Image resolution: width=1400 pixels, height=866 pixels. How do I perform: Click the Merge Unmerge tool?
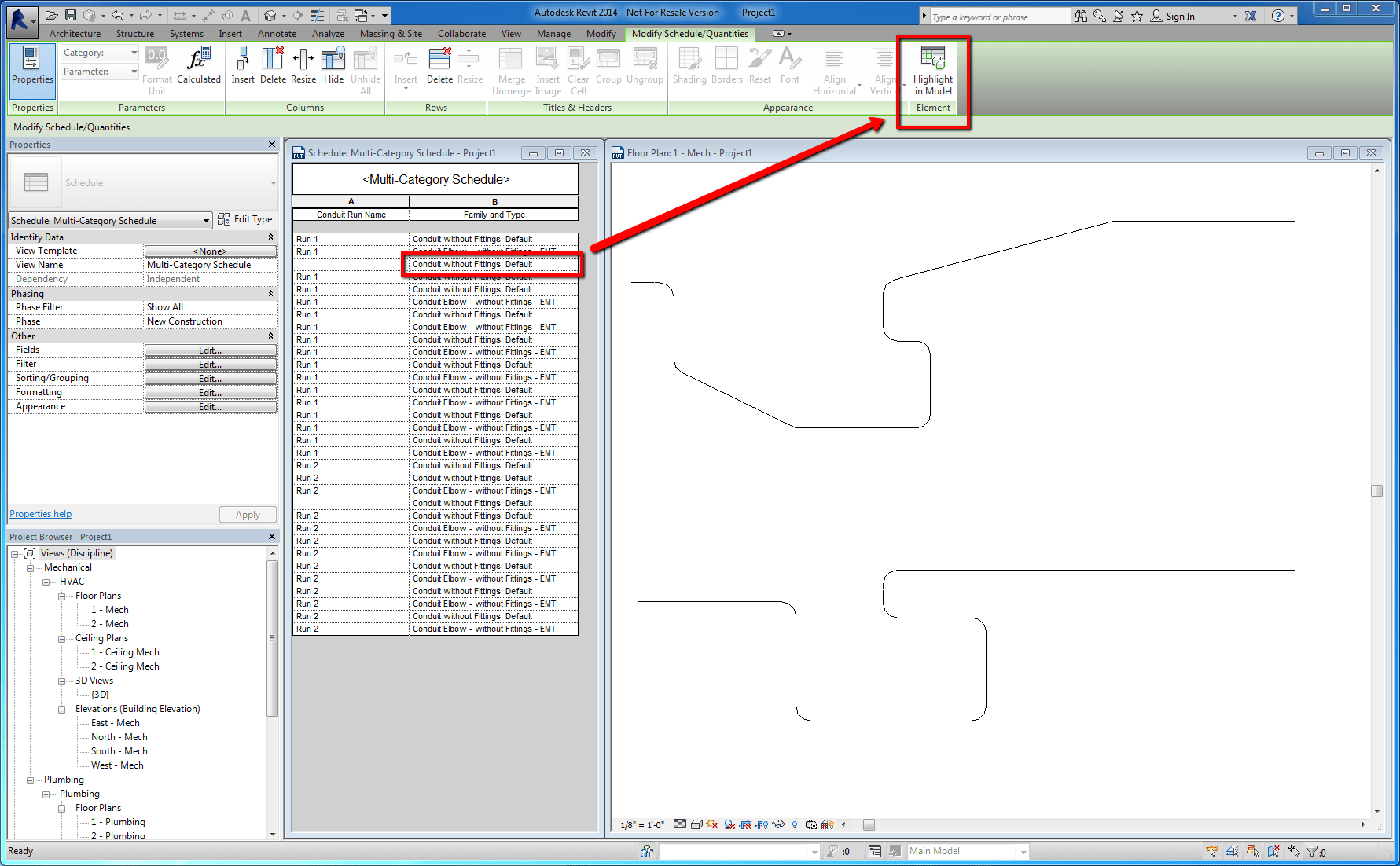point(511,69)
